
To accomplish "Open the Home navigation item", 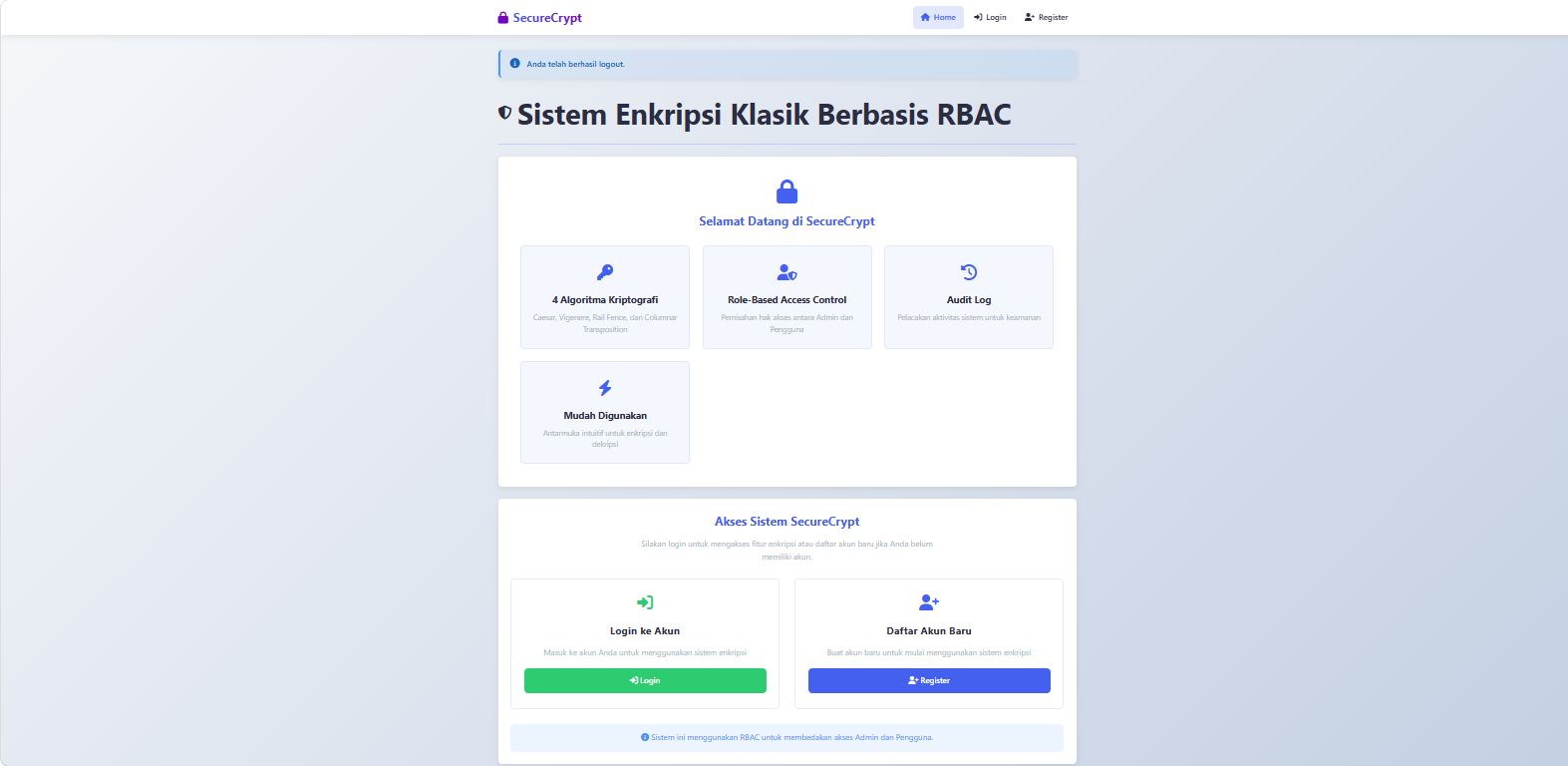I will coord(938,17).
